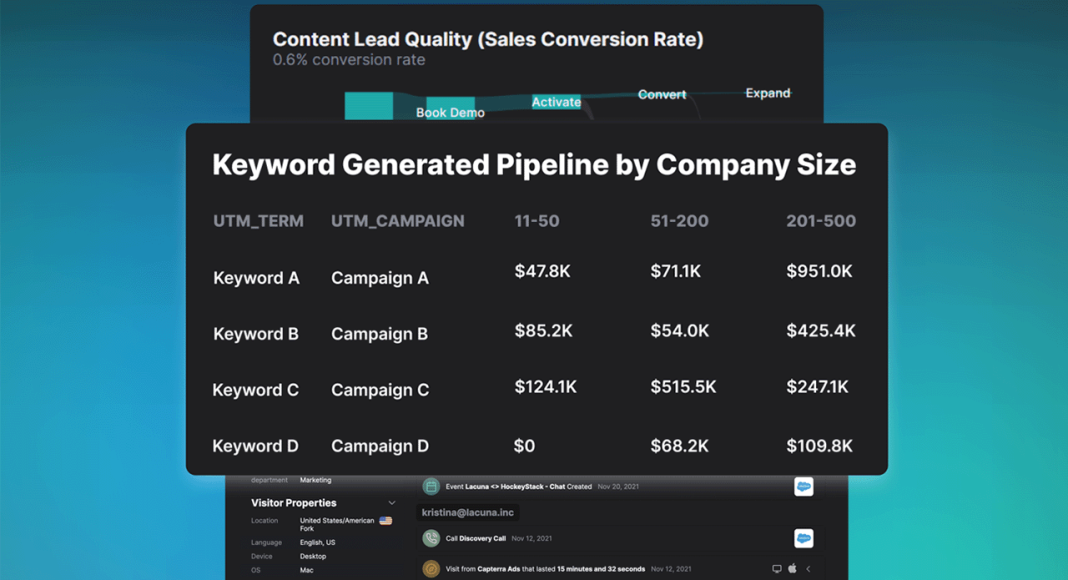Screen dimensions: 1068x580
Task: Click the calendar event icon for Lacuna chat
Action: point(431,487)
